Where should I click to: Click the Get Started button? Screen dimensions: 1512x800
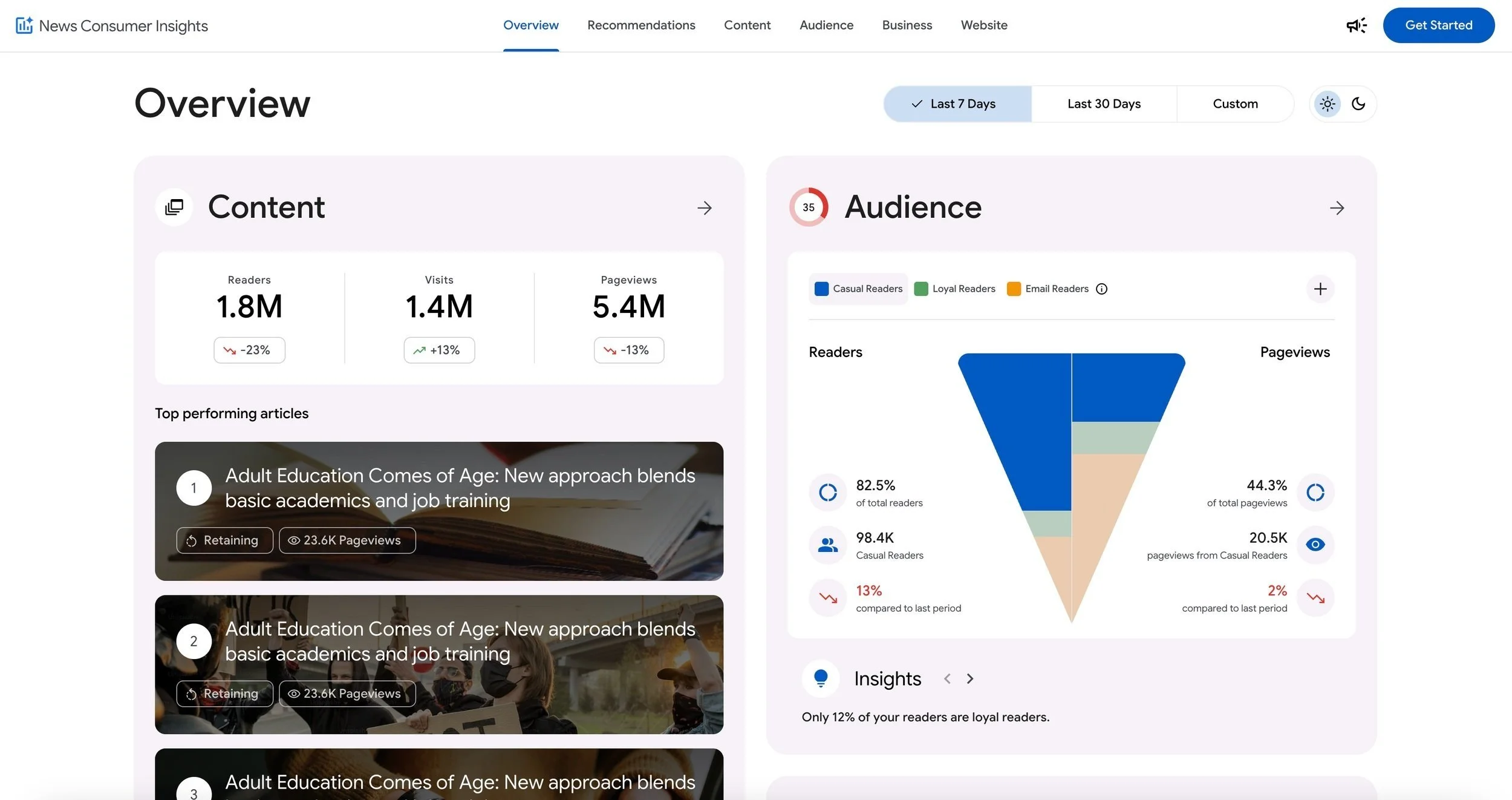tap(1439, 25)
